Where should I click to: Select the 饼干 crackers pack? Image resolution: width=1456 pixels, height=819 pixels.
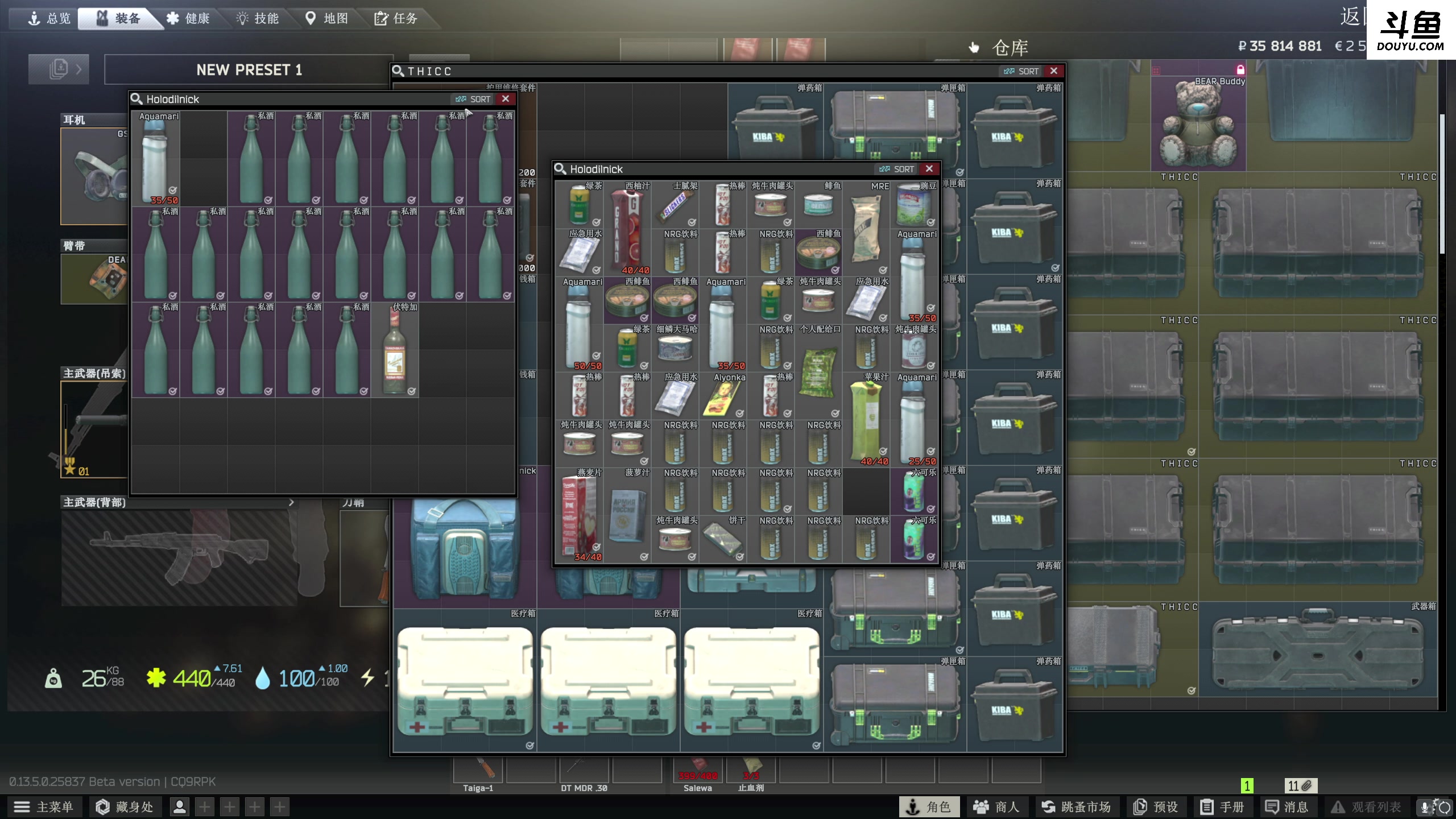pyautogui.click(x=723, y=539)
